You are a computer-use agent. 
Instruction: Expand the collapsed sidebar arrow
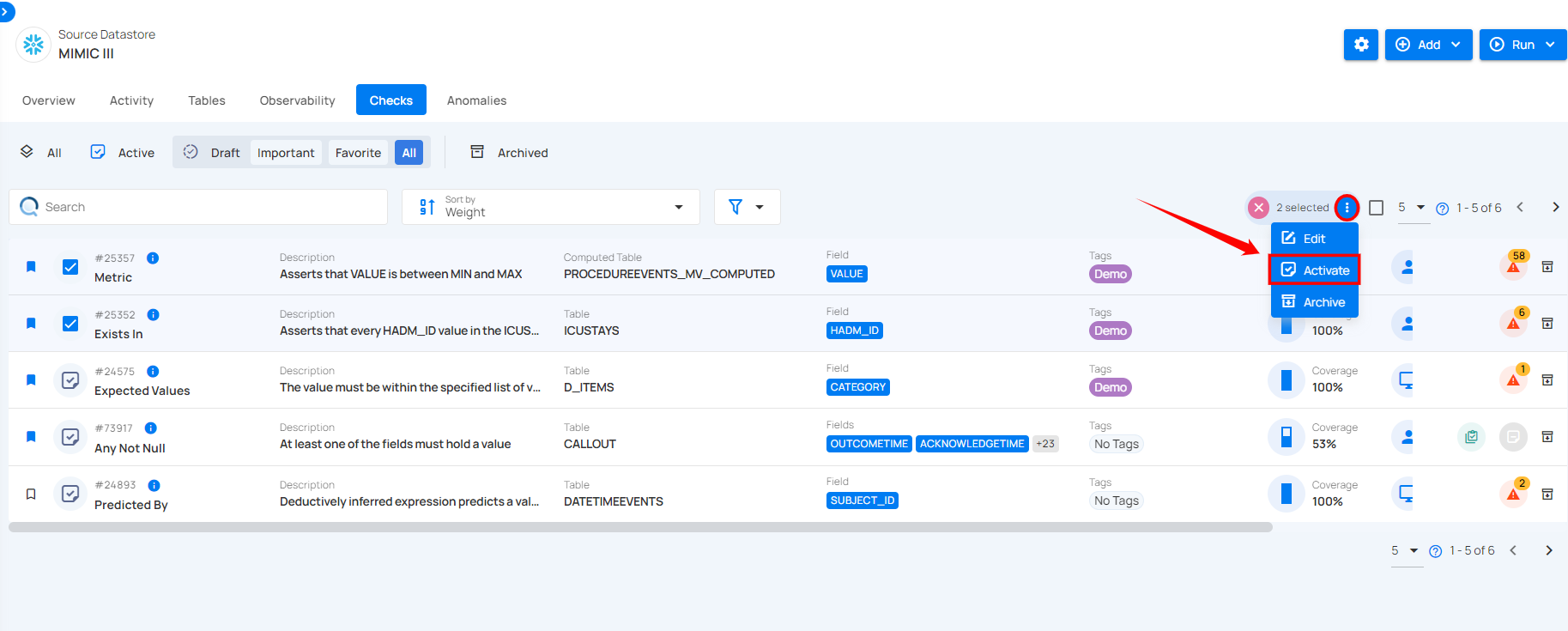pos(6,11)
